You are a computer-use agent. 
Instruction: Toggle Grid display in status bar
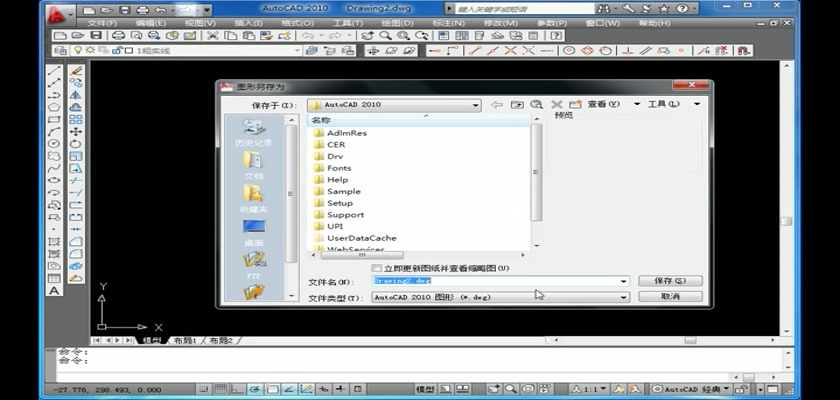[220, 389]
